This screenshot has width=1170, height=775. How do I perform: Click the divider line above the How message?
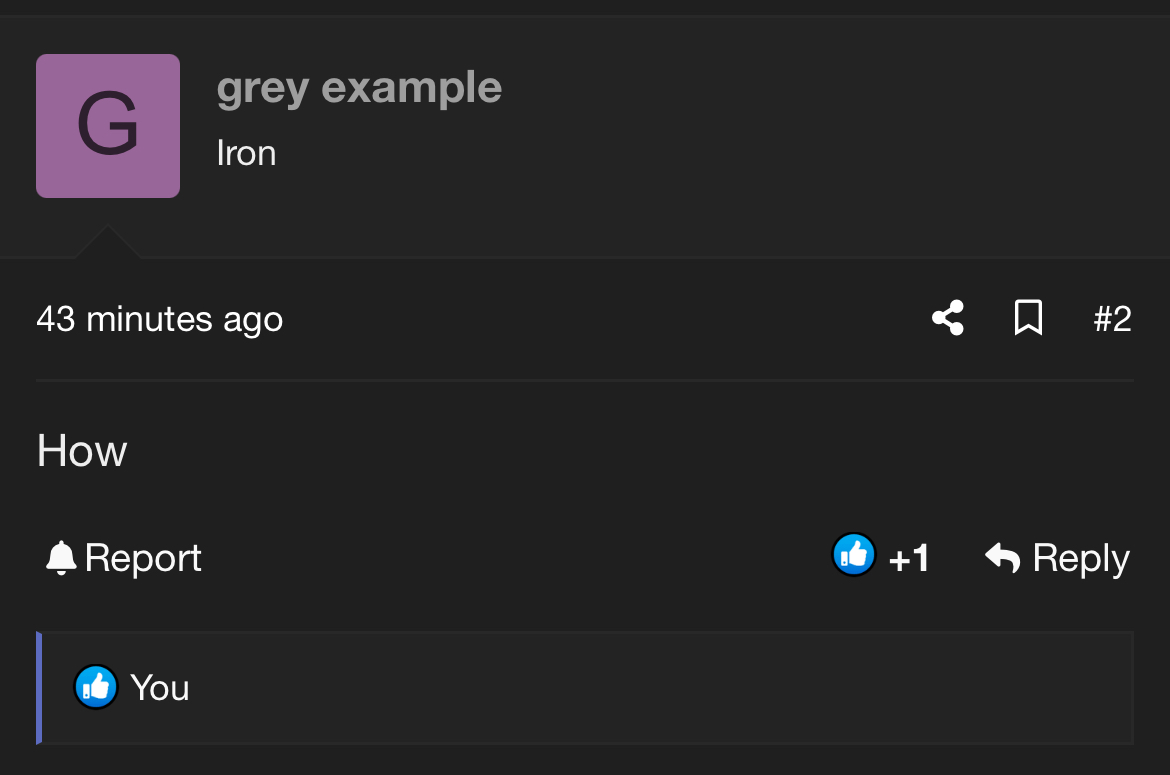coord(585,381)
